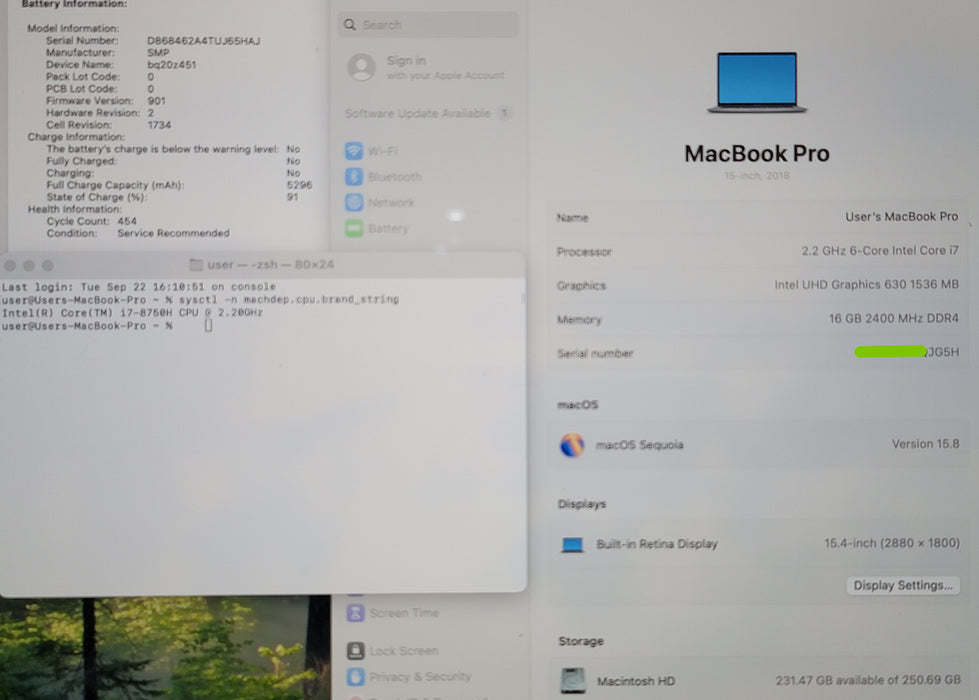This screenshot has height=700, width=979.
Task: Click Device Name value 'bq20z451'
Action: [x=172, y=64]
